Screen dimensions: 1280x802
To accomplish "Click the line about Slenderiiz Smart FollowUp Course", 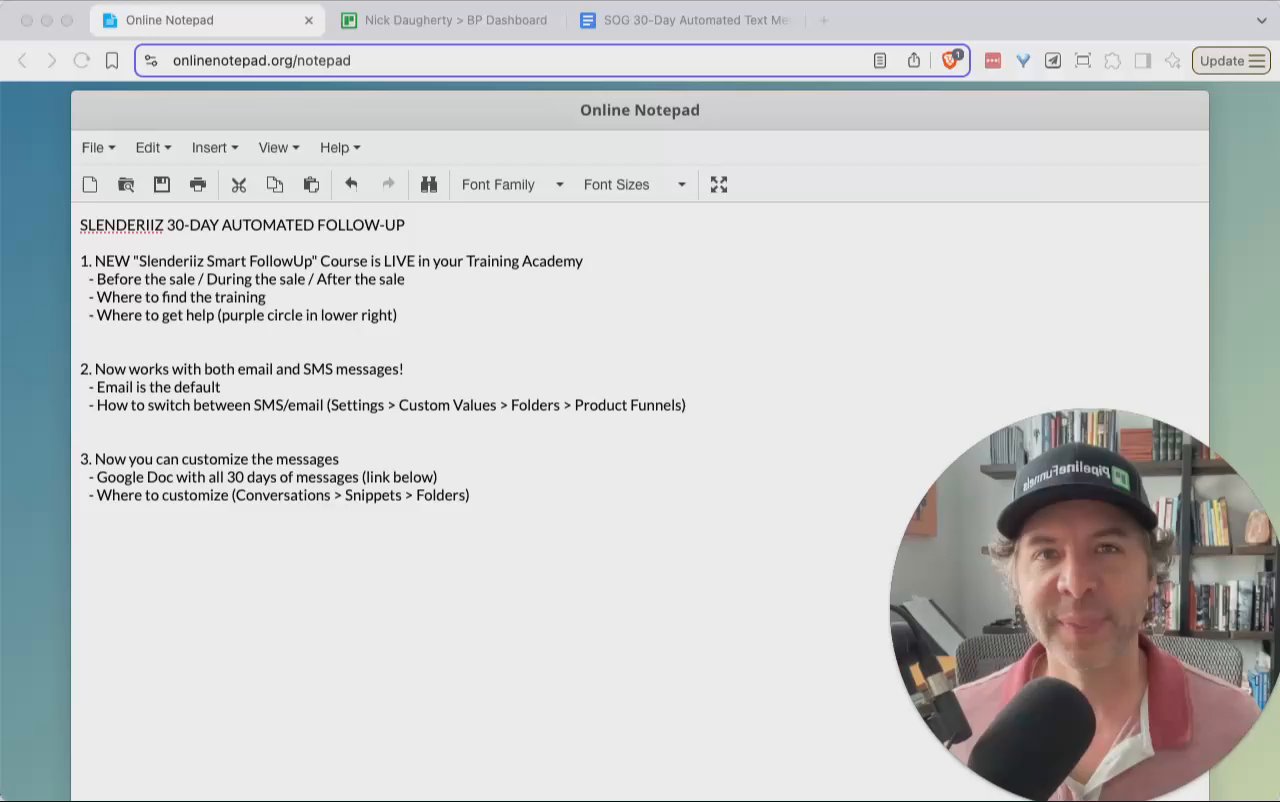I will pyautogui.click(x=331, y=261).
